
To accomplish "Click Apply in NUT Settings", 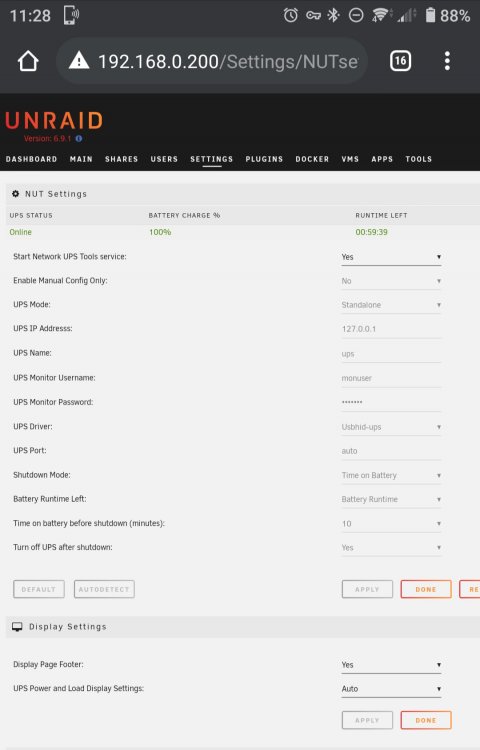I will 367,589.
